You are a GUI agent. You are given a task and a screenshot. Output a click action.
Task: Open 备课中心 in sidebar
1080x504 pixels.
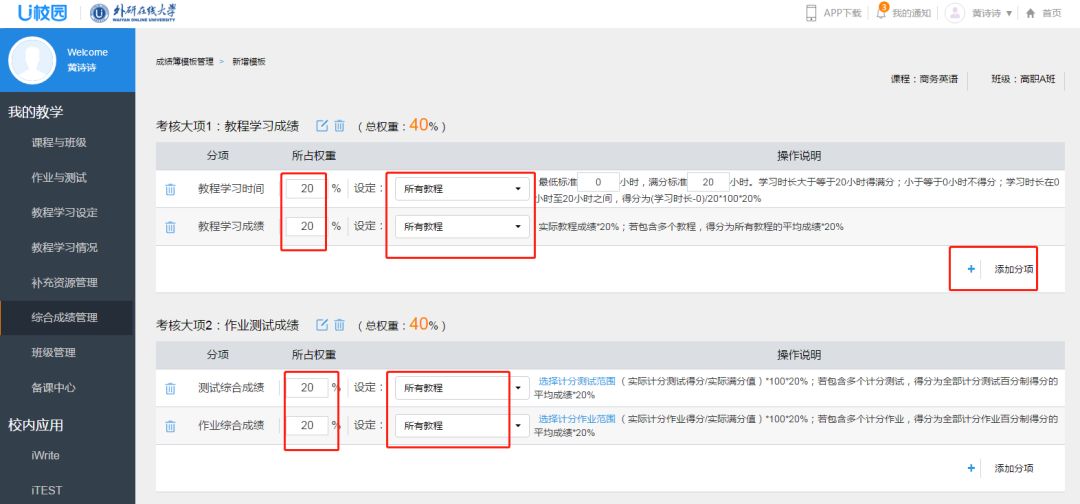(54, 388)
